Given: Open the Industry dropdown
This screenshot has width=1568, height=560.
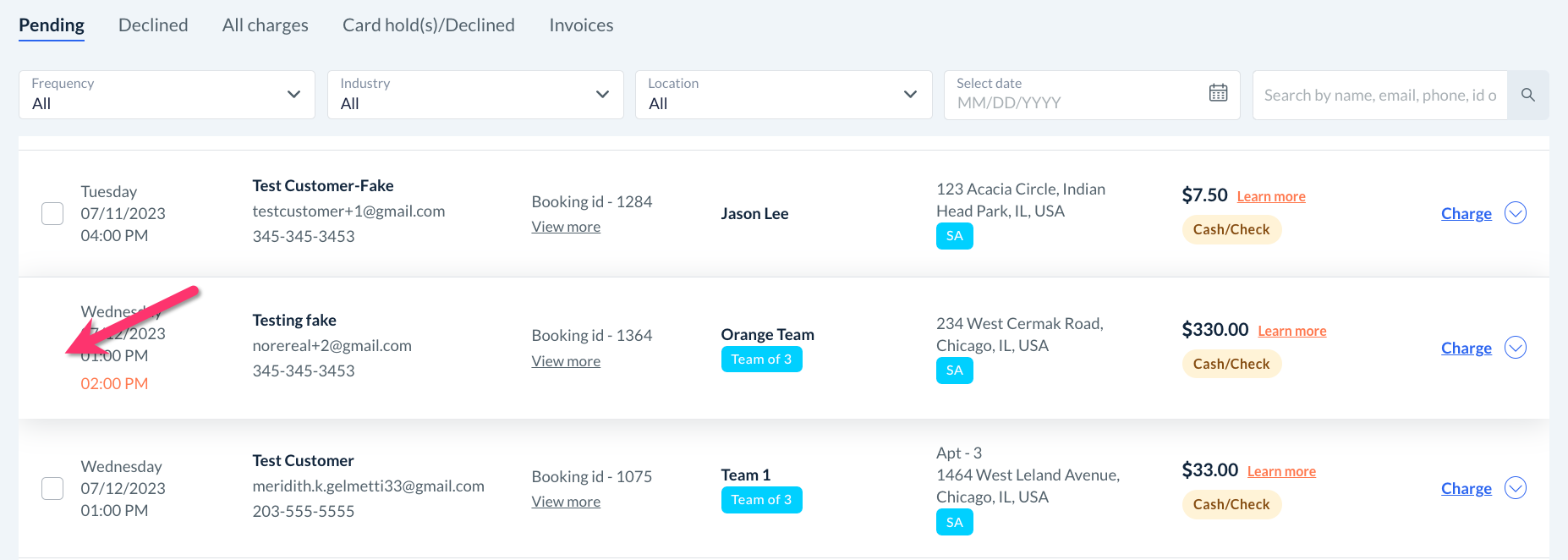Looking at the screenshot, I should click(474, 95).
